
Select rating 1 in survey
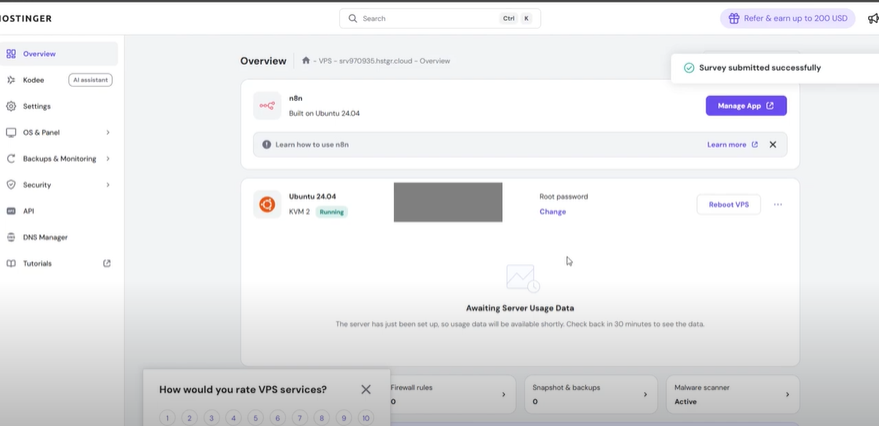pos(167,418)
